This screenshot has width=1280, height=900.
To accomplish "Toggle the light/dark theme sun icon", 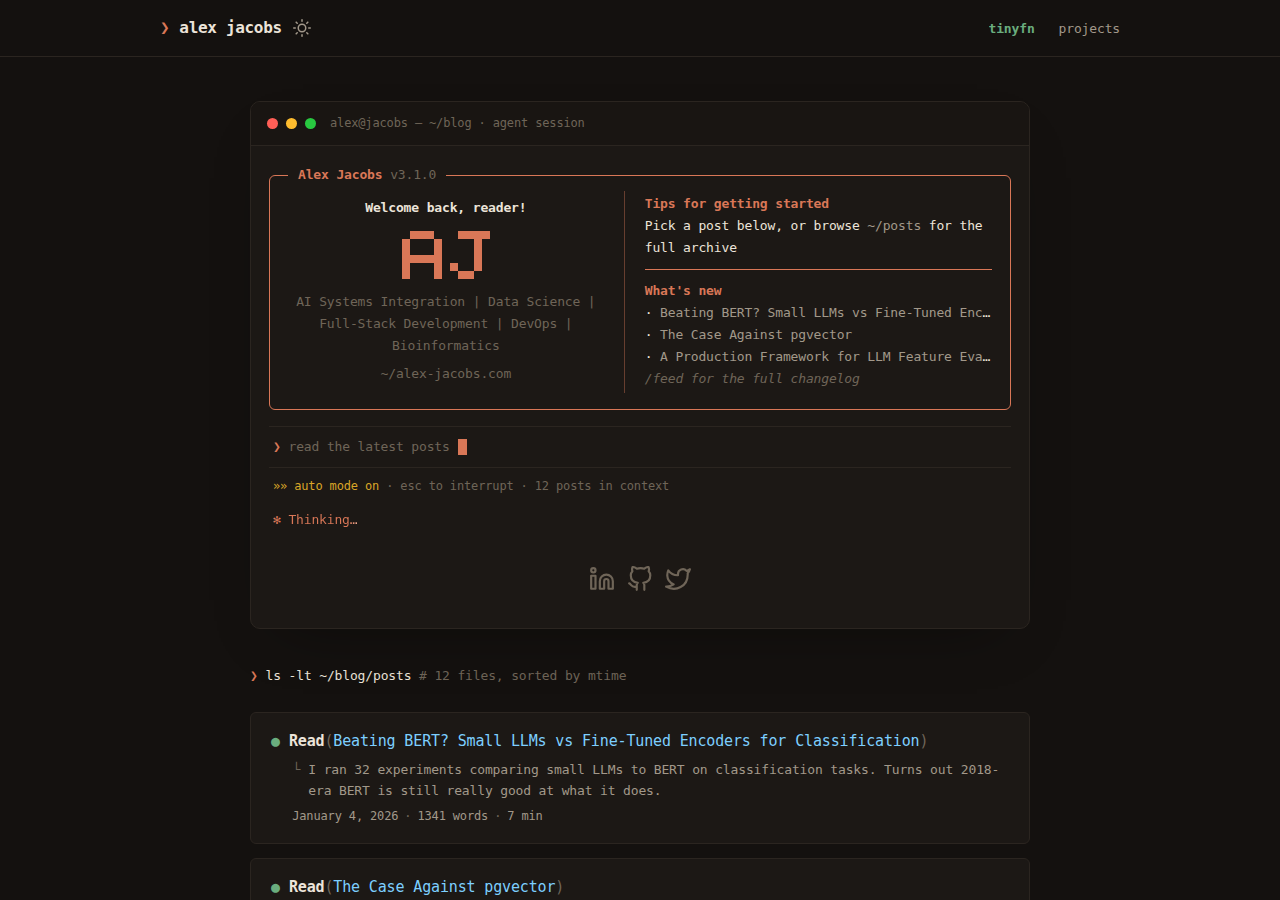I will (302, 28).
